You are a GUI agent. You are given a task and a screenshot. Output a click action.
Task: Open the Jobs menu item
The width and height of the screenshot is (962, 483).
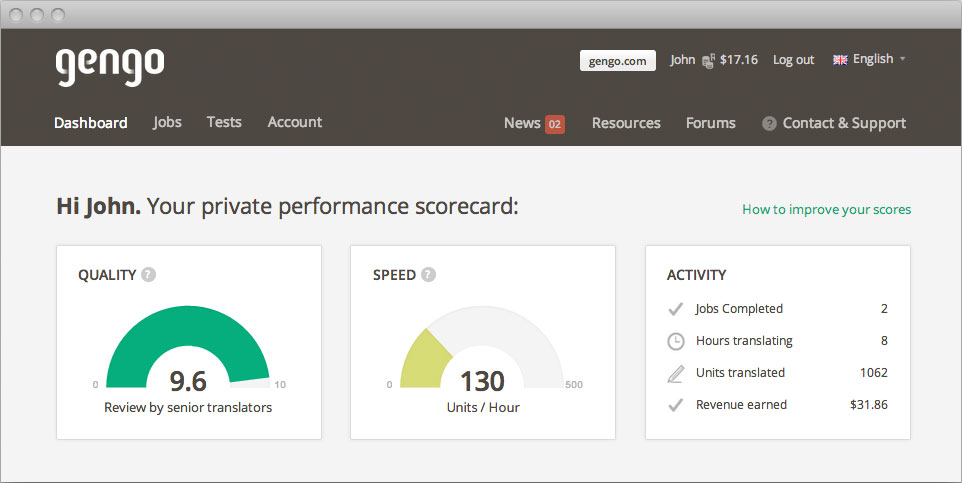[167, 122]
